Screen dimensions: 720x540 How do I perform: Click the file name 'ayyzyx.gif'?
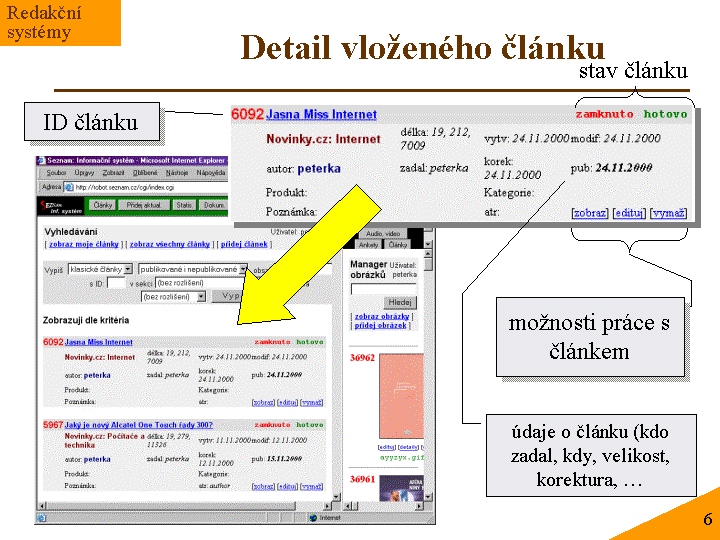pos(402,458)
